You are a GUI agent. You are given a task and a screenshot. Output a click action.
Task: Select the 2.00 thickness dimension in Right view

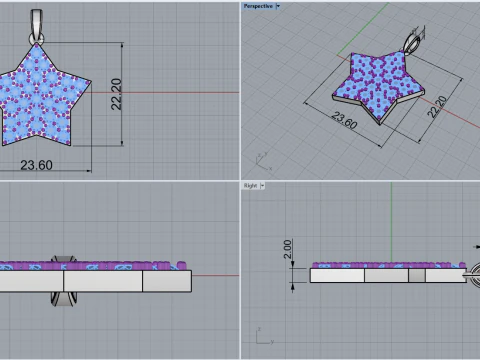coord(288,249)
